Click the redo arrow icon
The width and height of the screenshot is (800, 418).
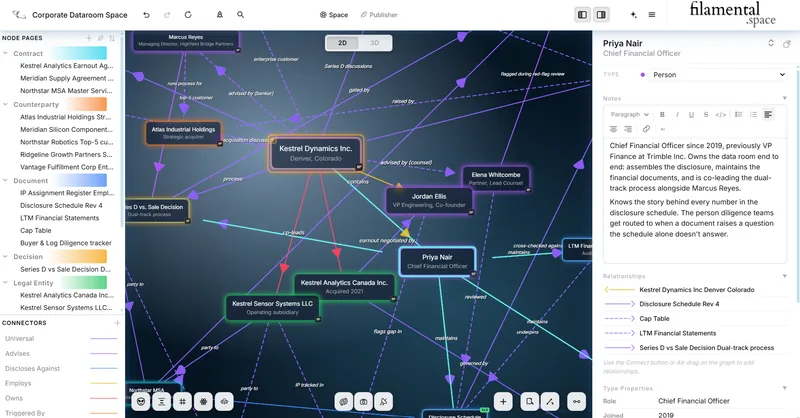(167, 15)
